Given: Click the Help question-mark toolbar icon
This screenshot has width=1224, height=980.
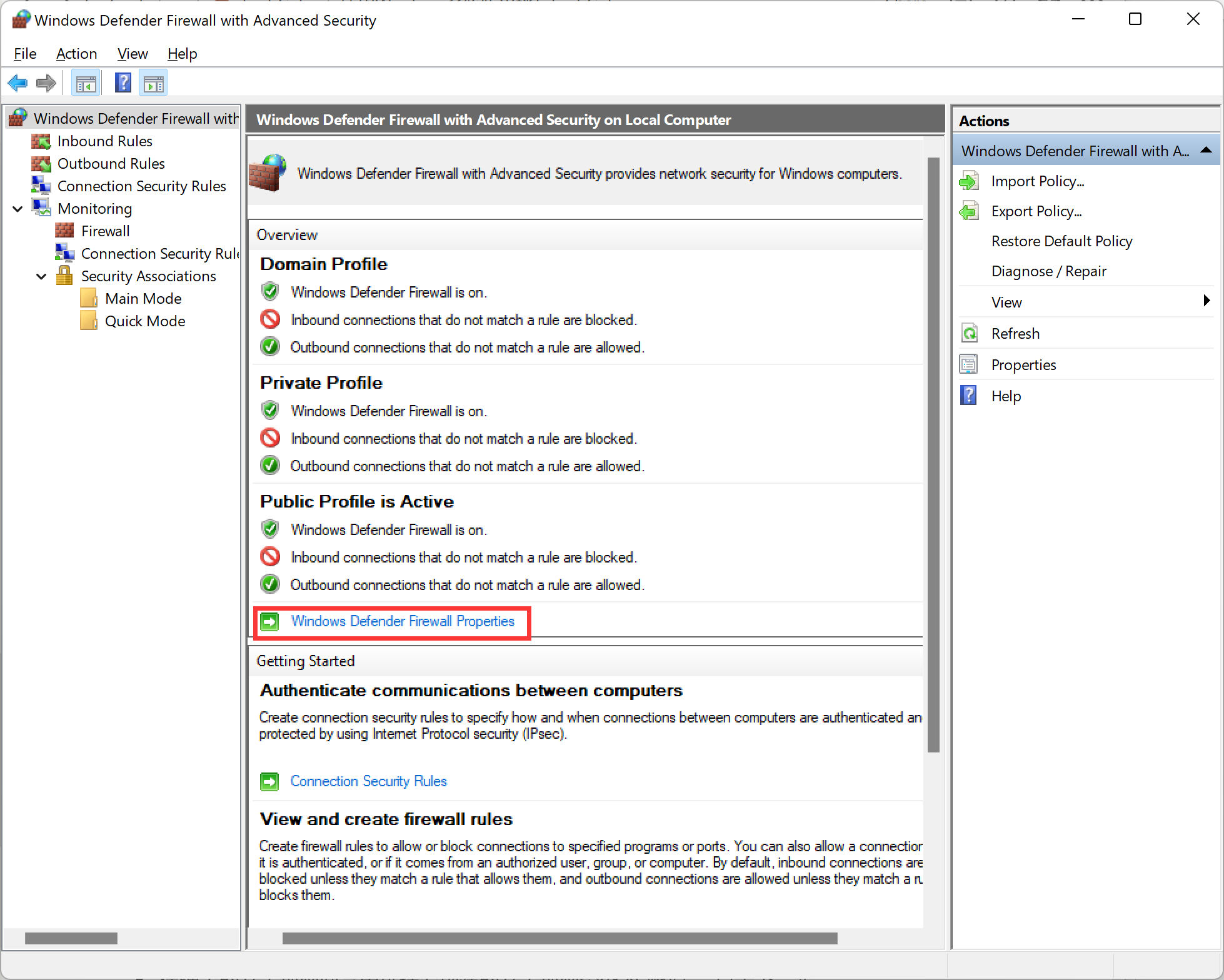Looking at the screenshot, I should click(x=123, y=83).
